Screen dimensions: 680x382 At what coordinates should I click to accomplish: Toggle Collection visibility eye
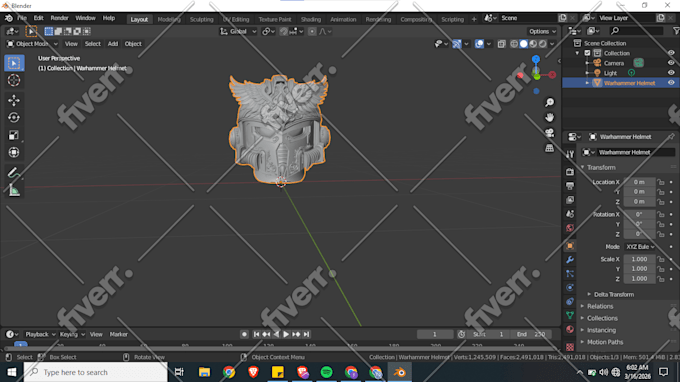point(671,53)
